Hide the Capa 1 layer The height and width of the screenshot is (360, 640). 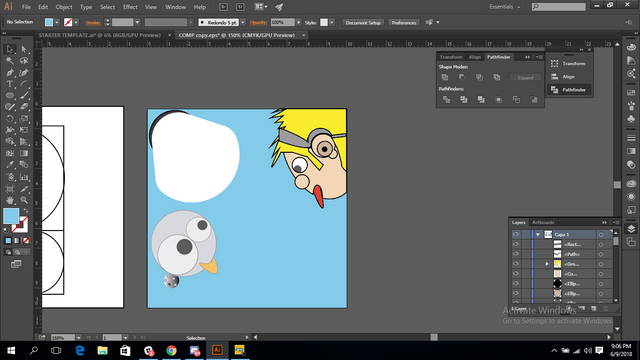pyautogui.click(x=516, y=234)
